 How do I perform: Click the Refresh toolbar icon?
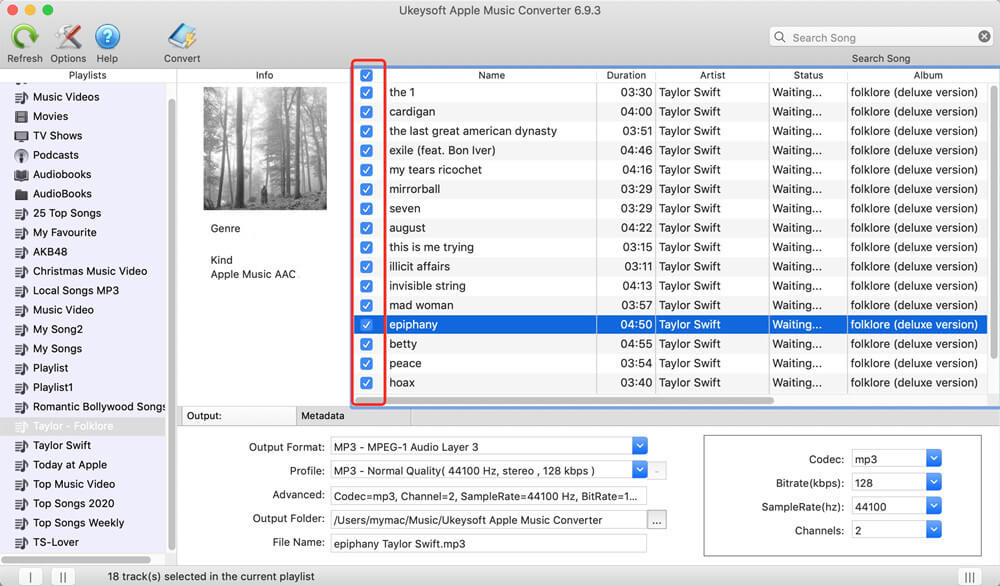[24, 37]
